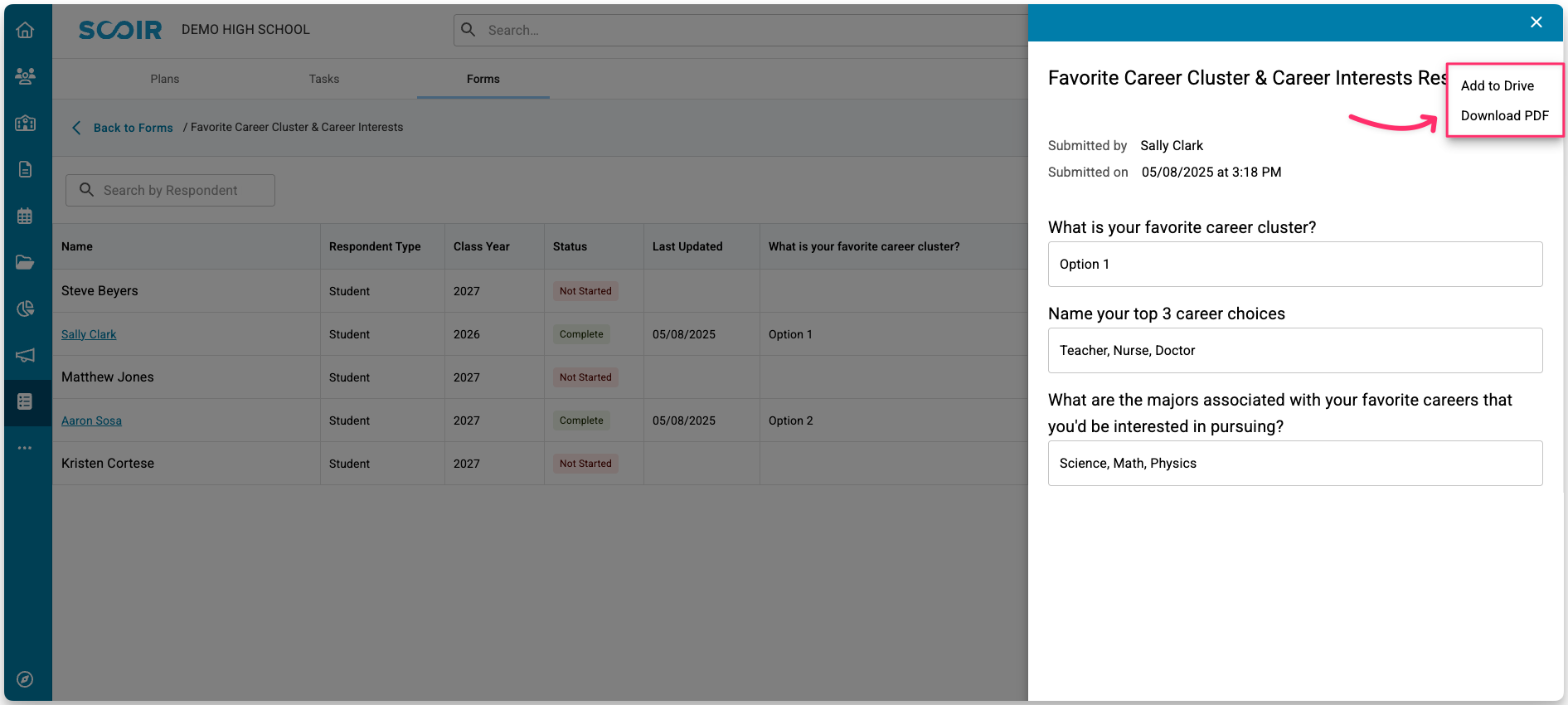1568x705 pixels.
Task: Click the top global Search field
Action: (738, 31)
